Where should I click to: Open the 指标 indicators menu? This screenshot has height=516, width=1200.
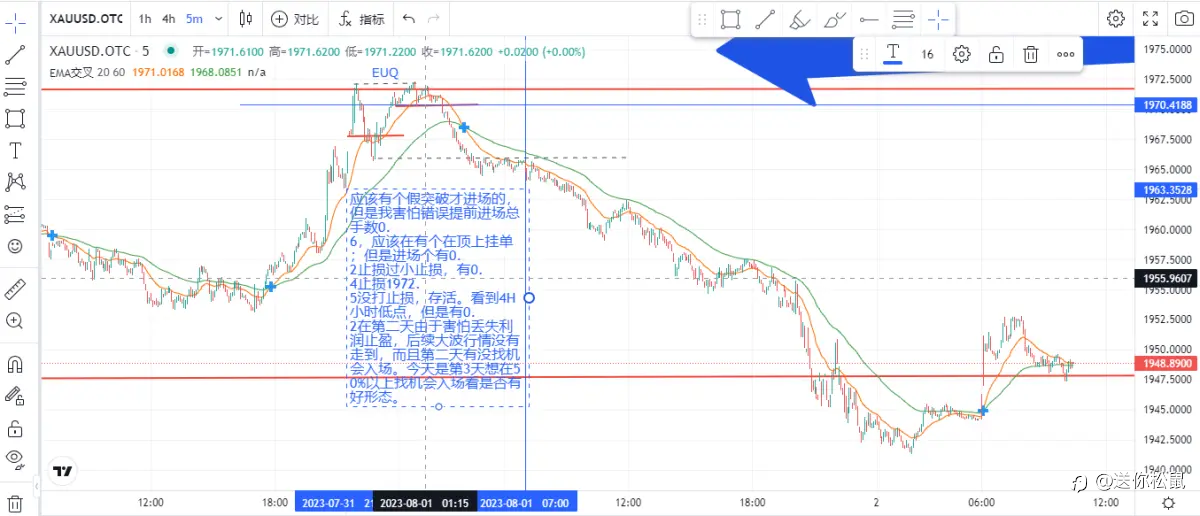pos(363,19)
